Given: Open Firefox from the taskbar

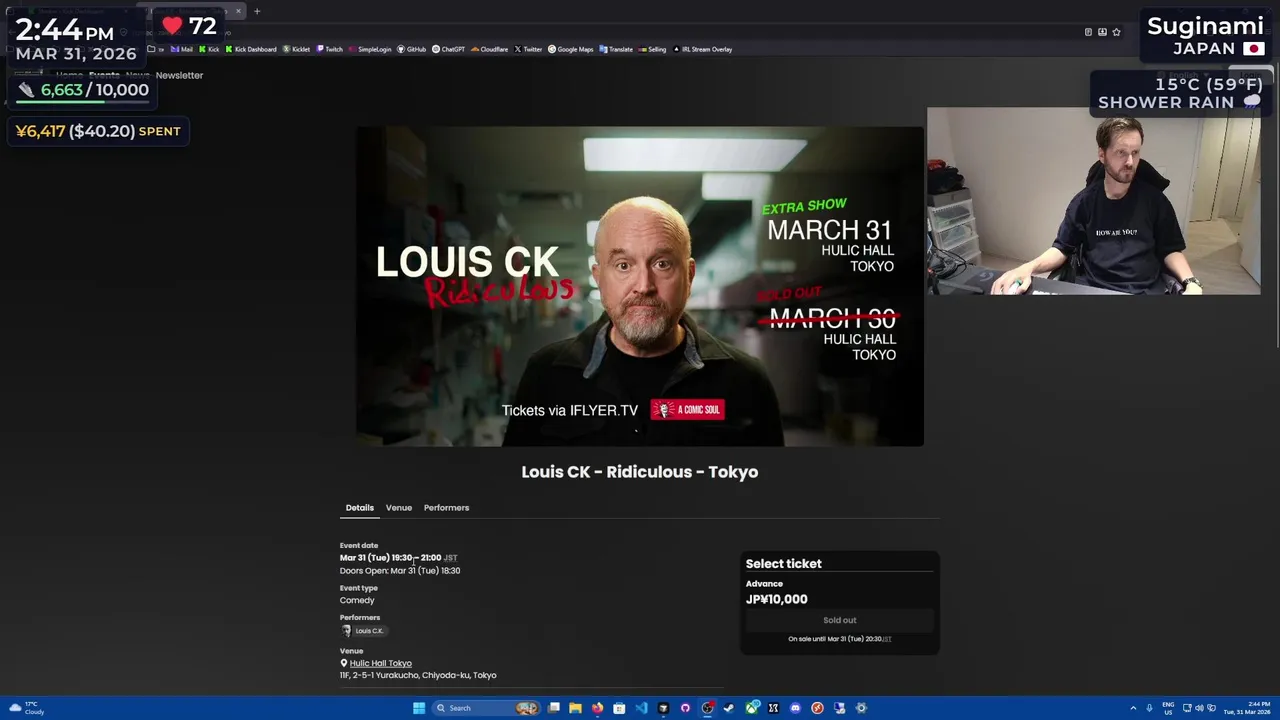Looking at the screenshot, I should coord(597,708).
